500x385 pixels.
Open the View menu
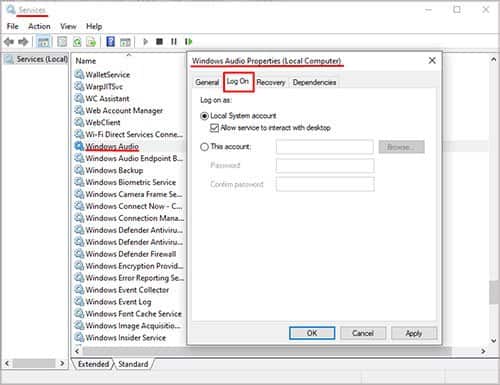click(x=68, y=26)
